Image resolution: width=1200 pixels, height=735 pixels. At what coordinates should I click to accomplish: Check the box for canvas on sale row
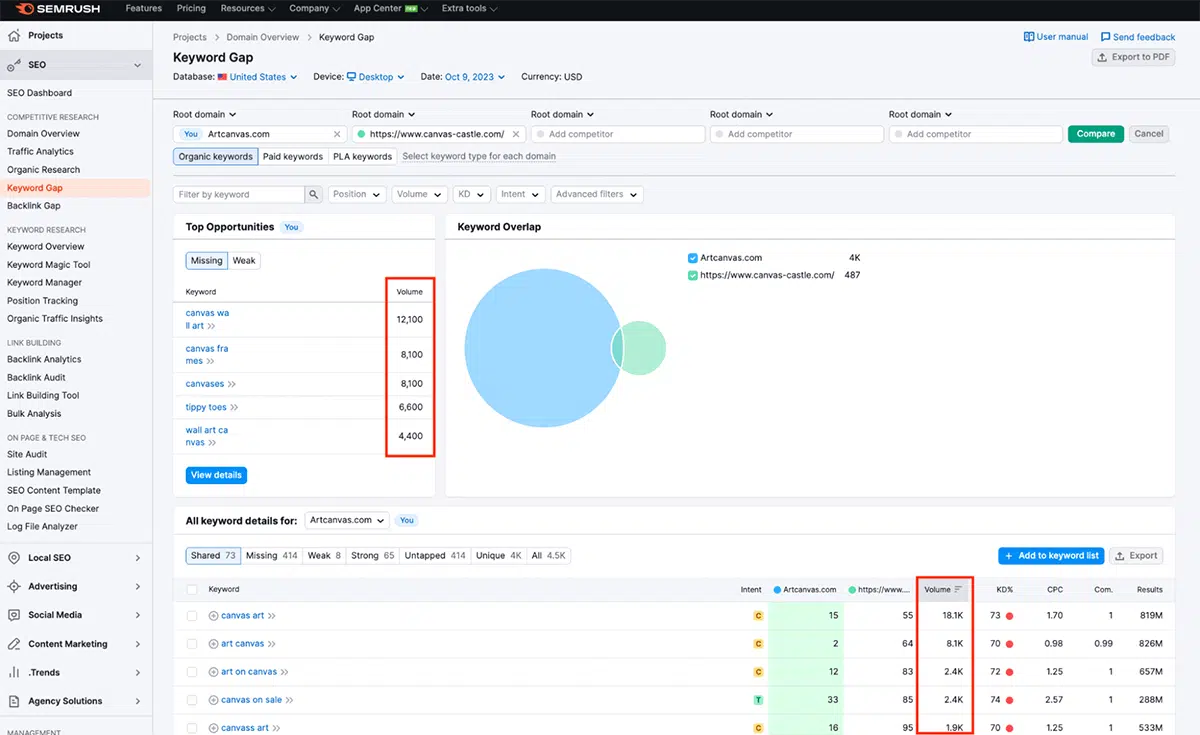tap(192, 700)
